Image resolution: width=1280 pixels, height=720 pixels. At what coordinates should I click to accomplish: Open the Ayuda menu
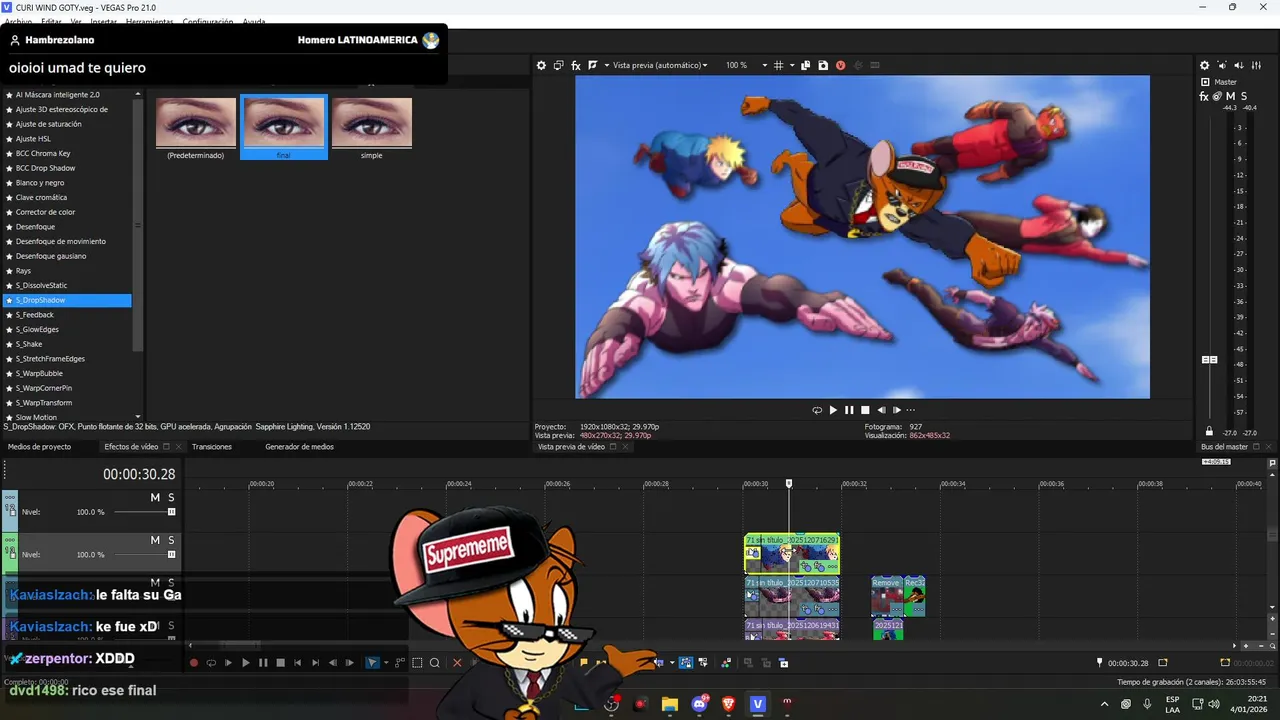(x=254, y=21)
